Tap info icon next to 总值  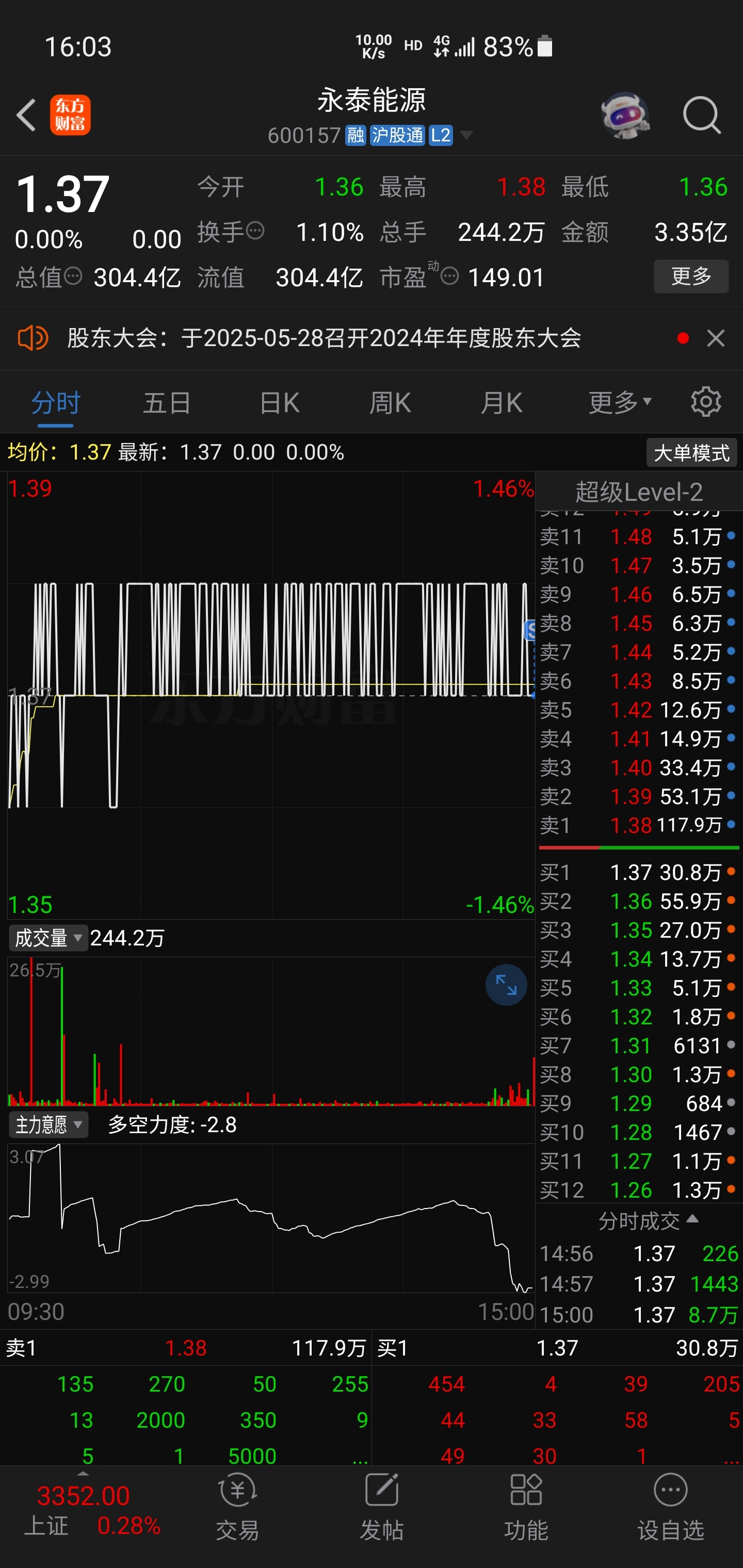click(73, 276)
